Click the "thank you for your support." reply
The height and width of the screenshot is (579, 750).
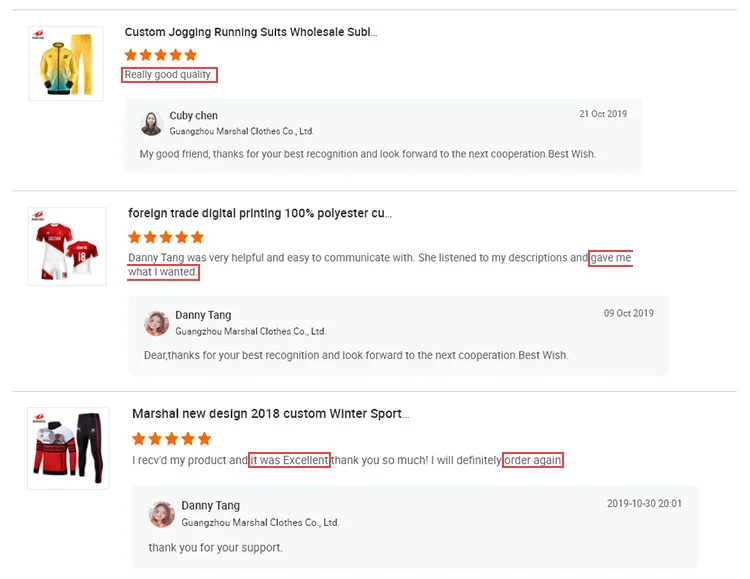(216, 547)
